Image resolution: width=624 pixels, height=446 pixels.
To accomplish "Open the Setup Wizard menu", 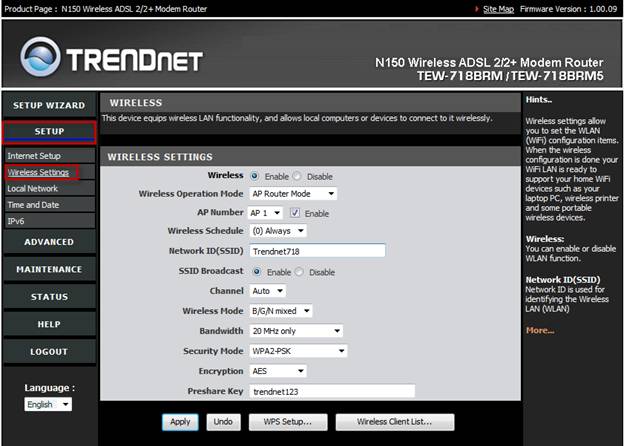I will coord(49,105).
